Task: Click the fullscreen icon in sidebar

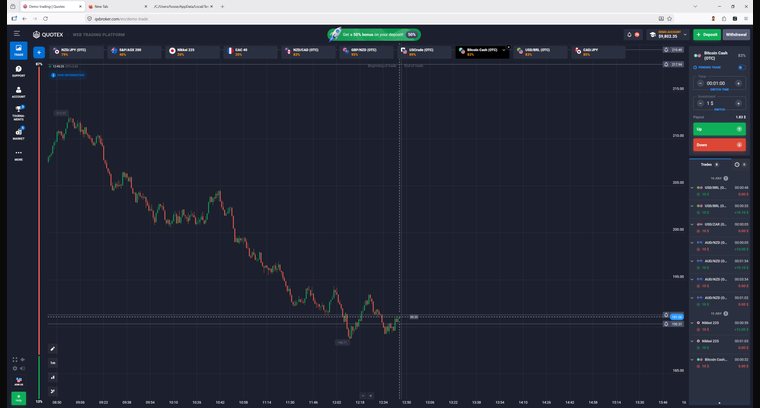Action: click(x=15, y=360)
